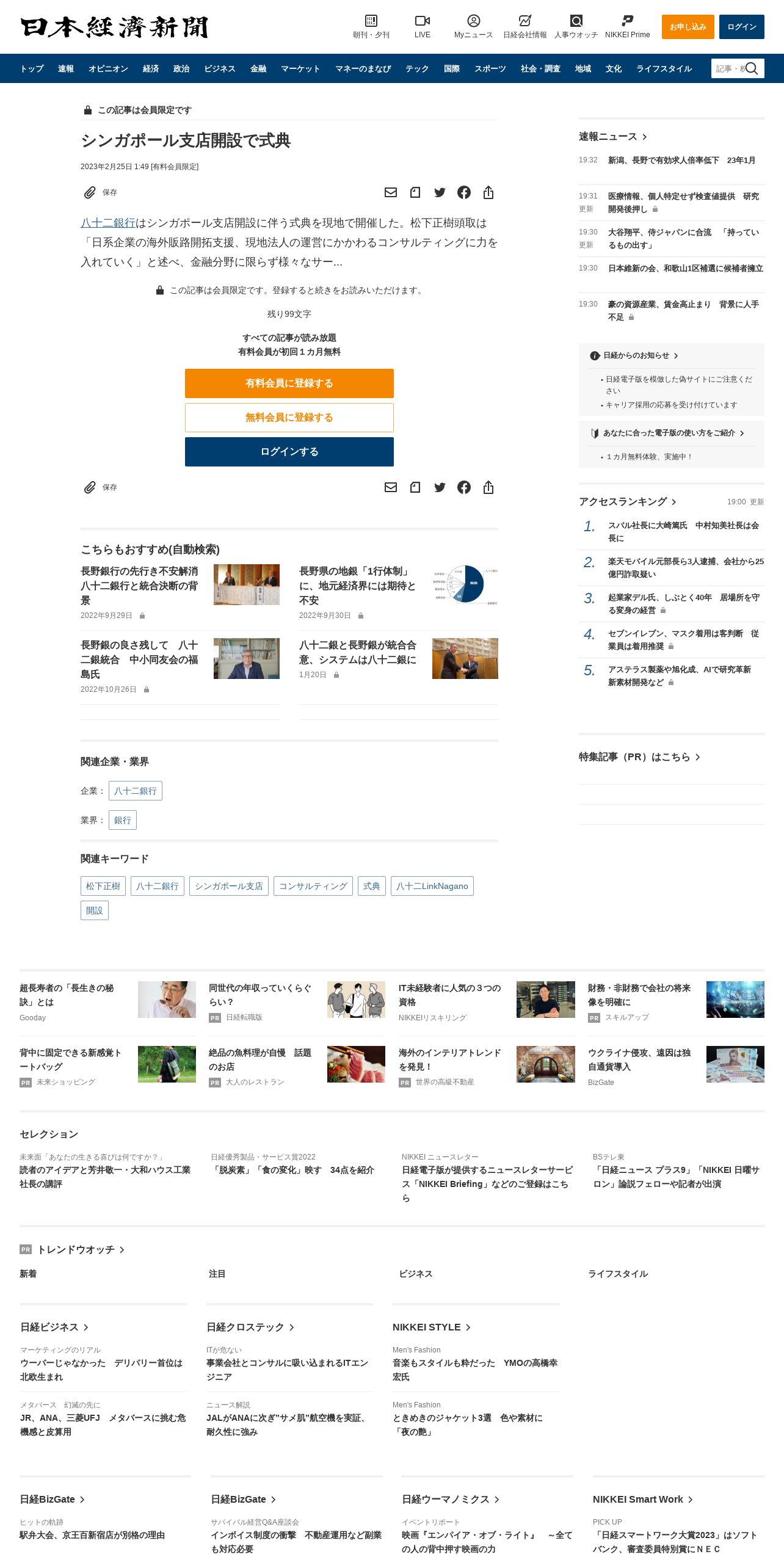Select the ライフスタイル nav item

[664, 68]
